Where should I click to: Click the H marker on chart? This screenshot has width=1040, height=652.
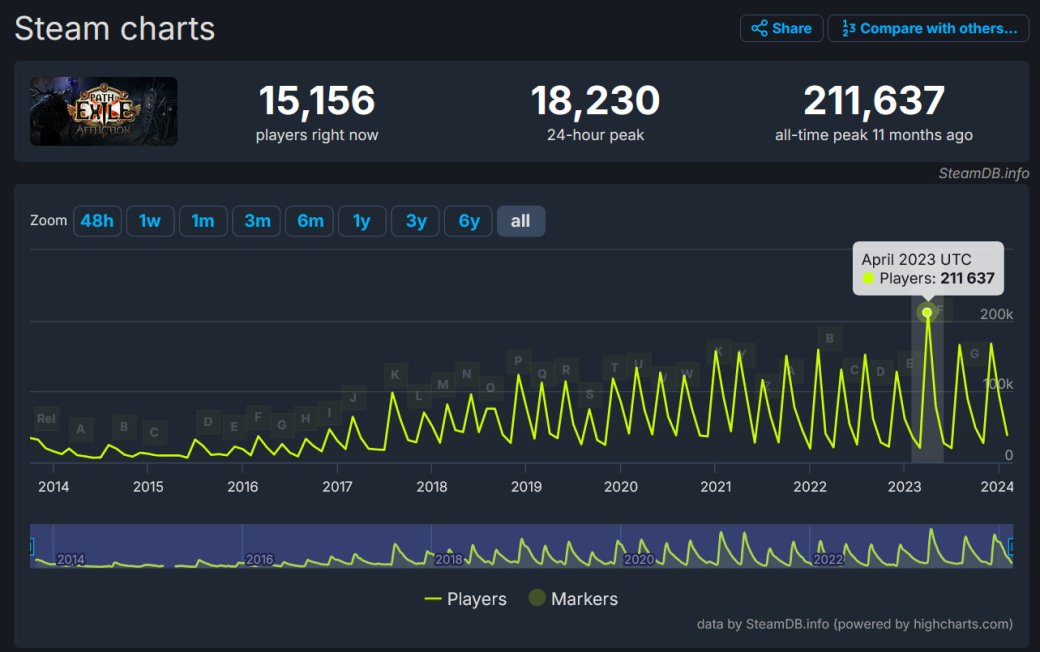pos(306,419)
